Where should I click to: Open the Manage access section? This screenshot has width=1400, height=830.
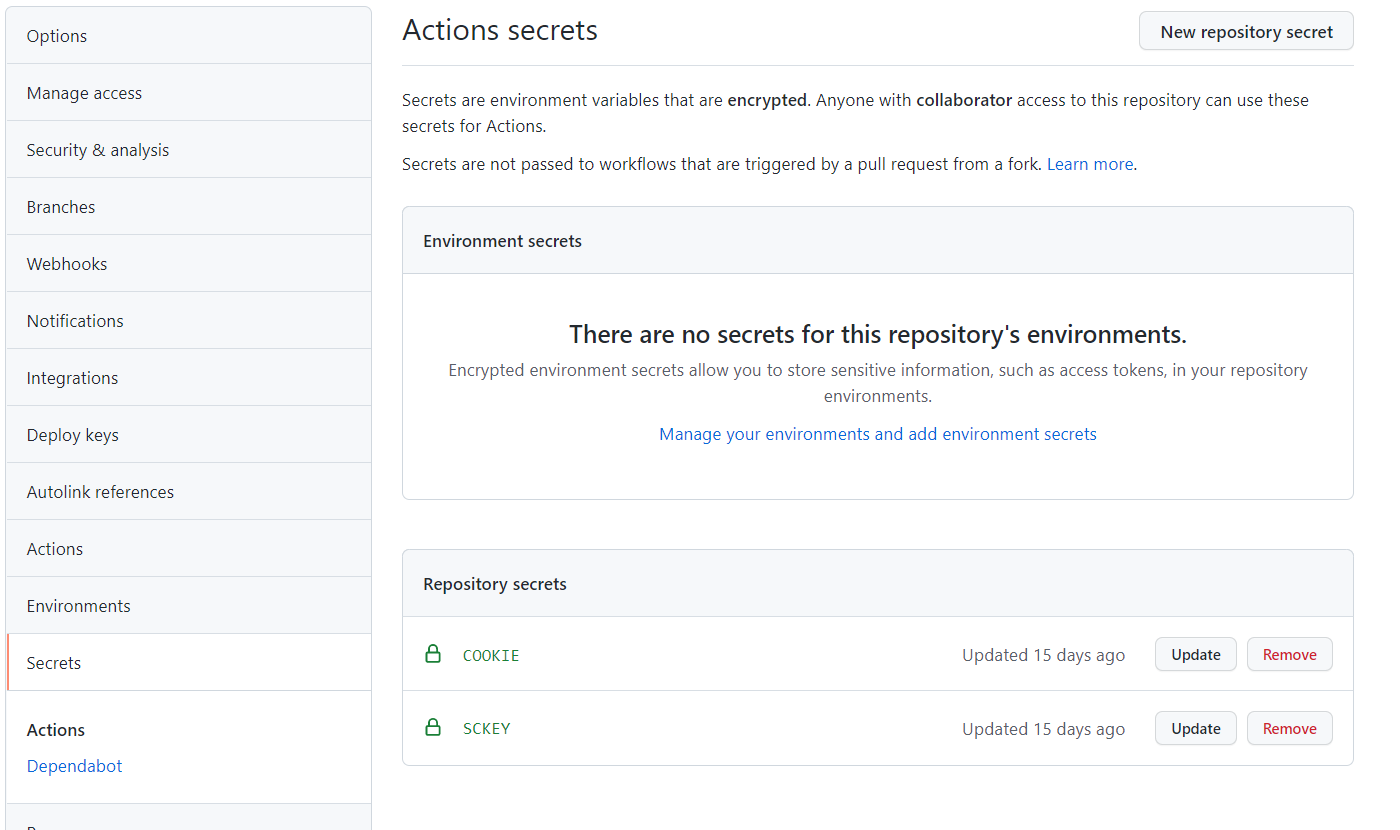coord(84,92)
